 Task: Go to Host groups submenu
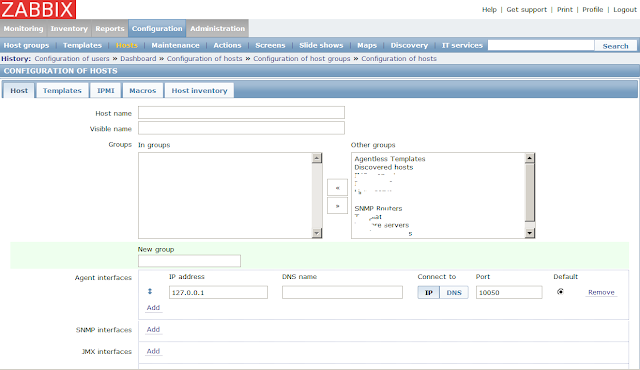click(26, 45)
